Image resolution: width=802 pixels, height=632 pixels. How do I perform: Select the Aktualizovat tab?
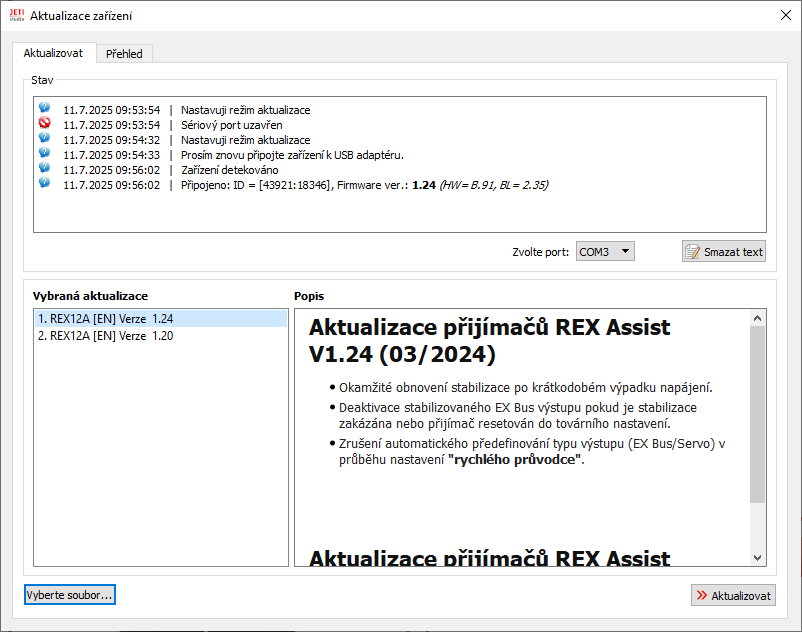tap(53, 53)
